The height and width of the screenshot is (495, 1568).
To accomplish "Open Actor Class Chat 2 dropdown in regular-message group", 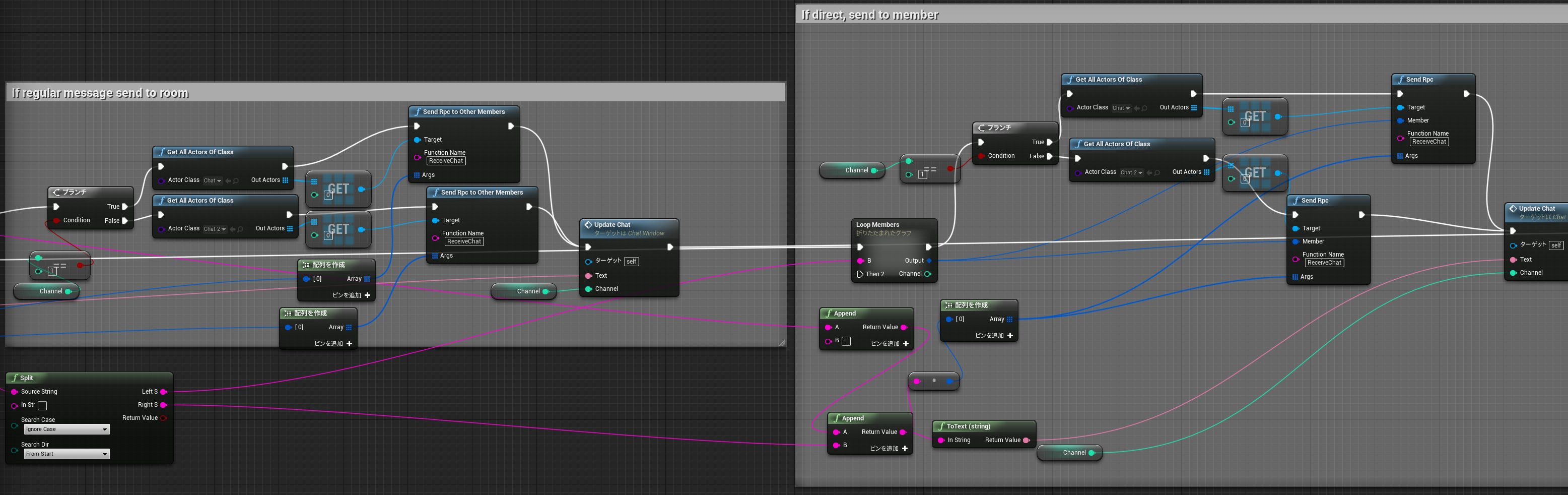I will coord(215,229).
